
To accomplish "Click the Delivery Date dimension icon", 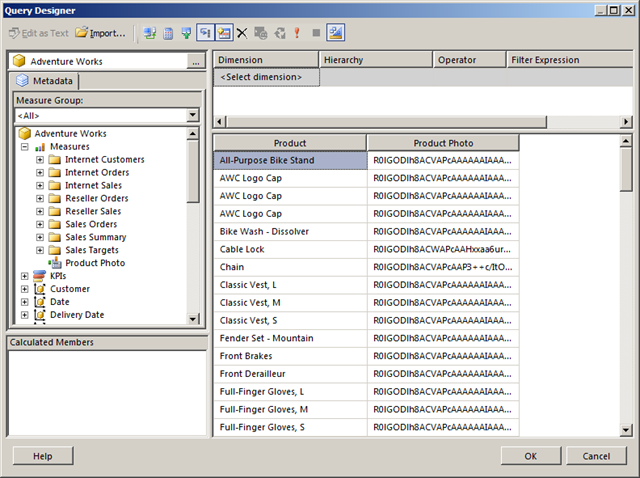I will [40, 315].
